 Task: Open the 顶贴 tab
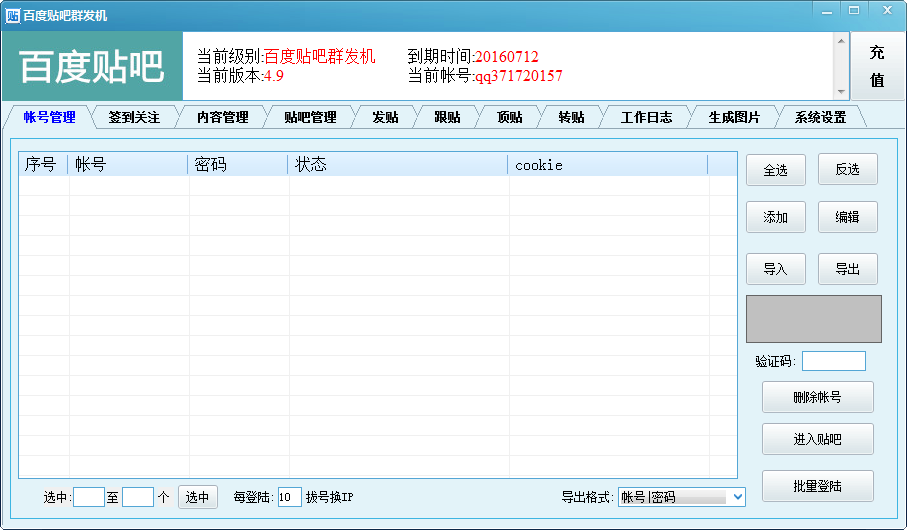click(509, 117)
